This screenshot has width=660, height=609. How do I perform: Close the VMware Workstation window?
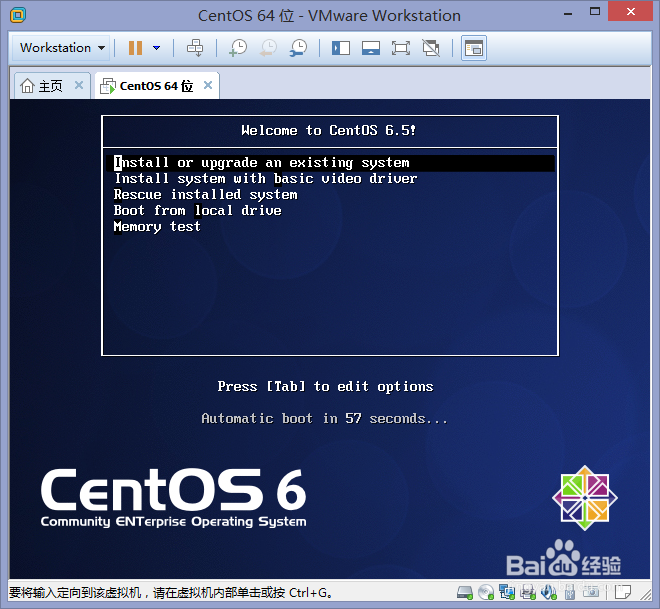(631, 11)
